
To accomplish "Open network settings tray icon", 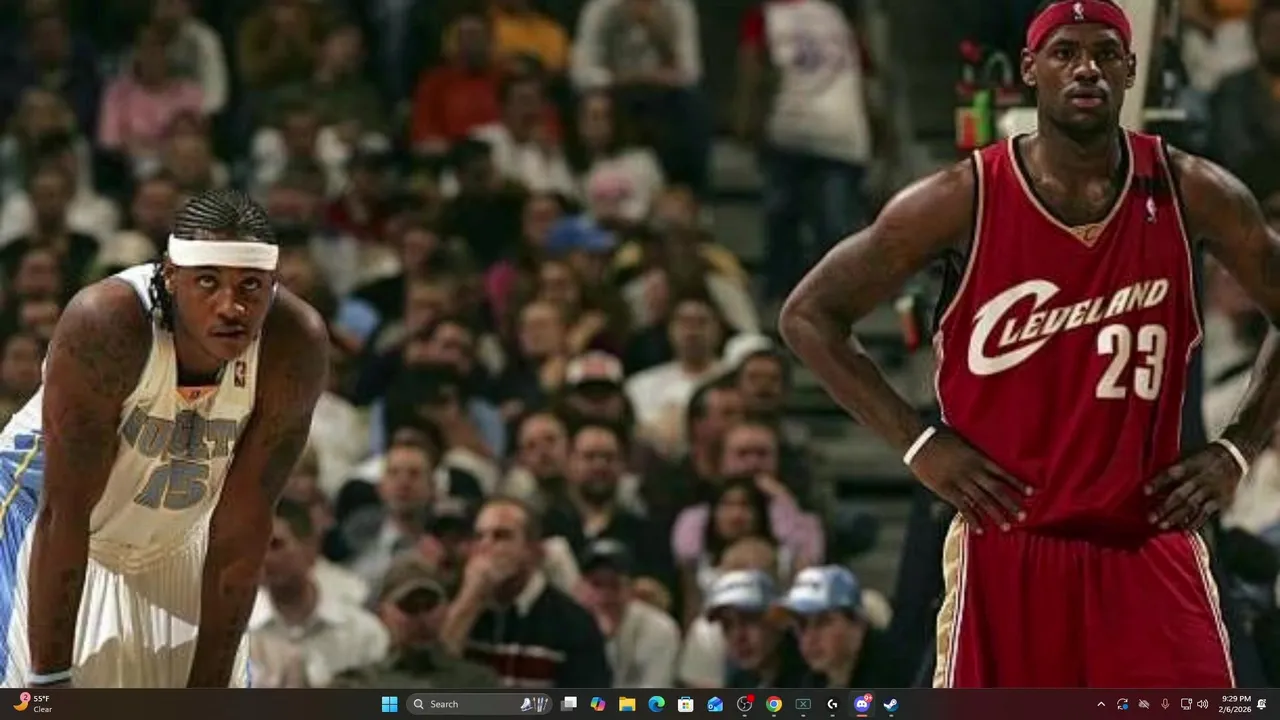I will [1186, 704].
